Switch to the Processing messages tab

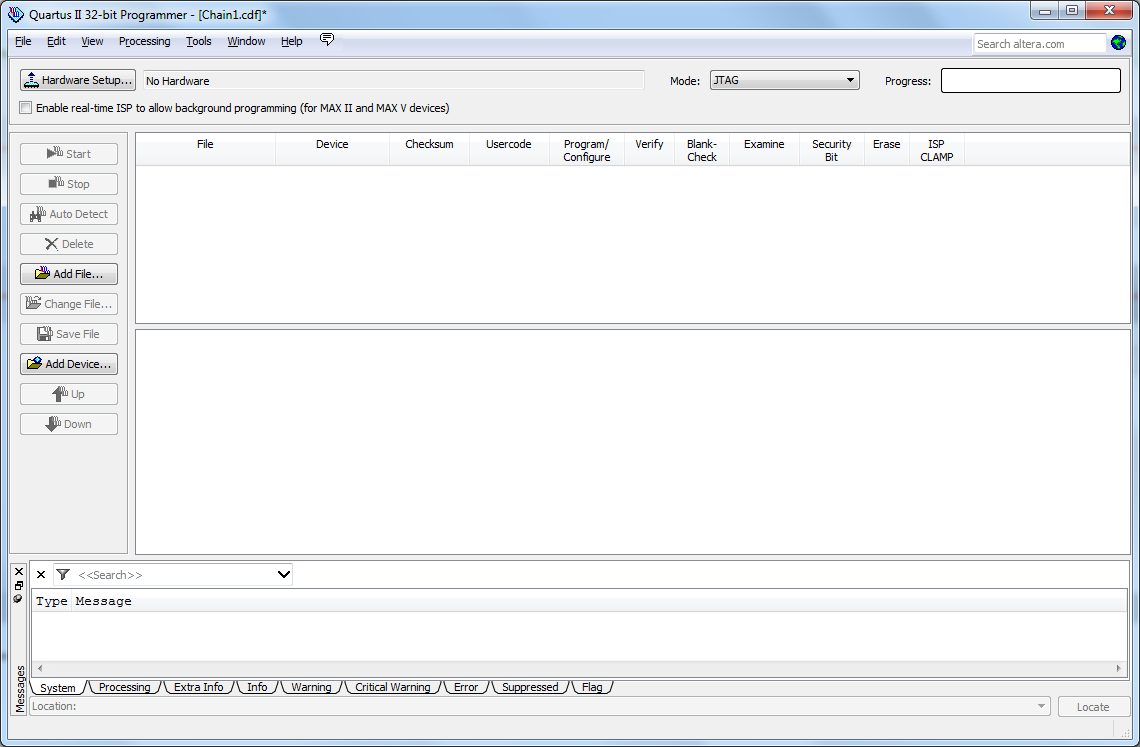pos(124,687)
